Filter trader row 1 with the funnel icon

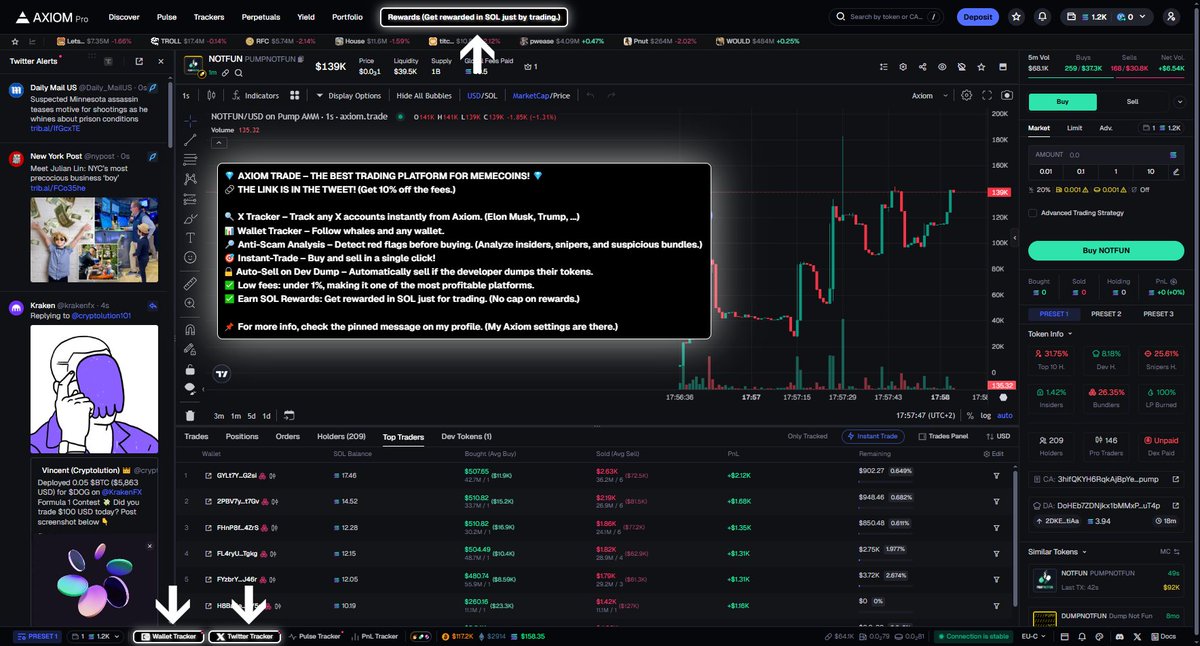pyautogui.click(x=996, y=475)
